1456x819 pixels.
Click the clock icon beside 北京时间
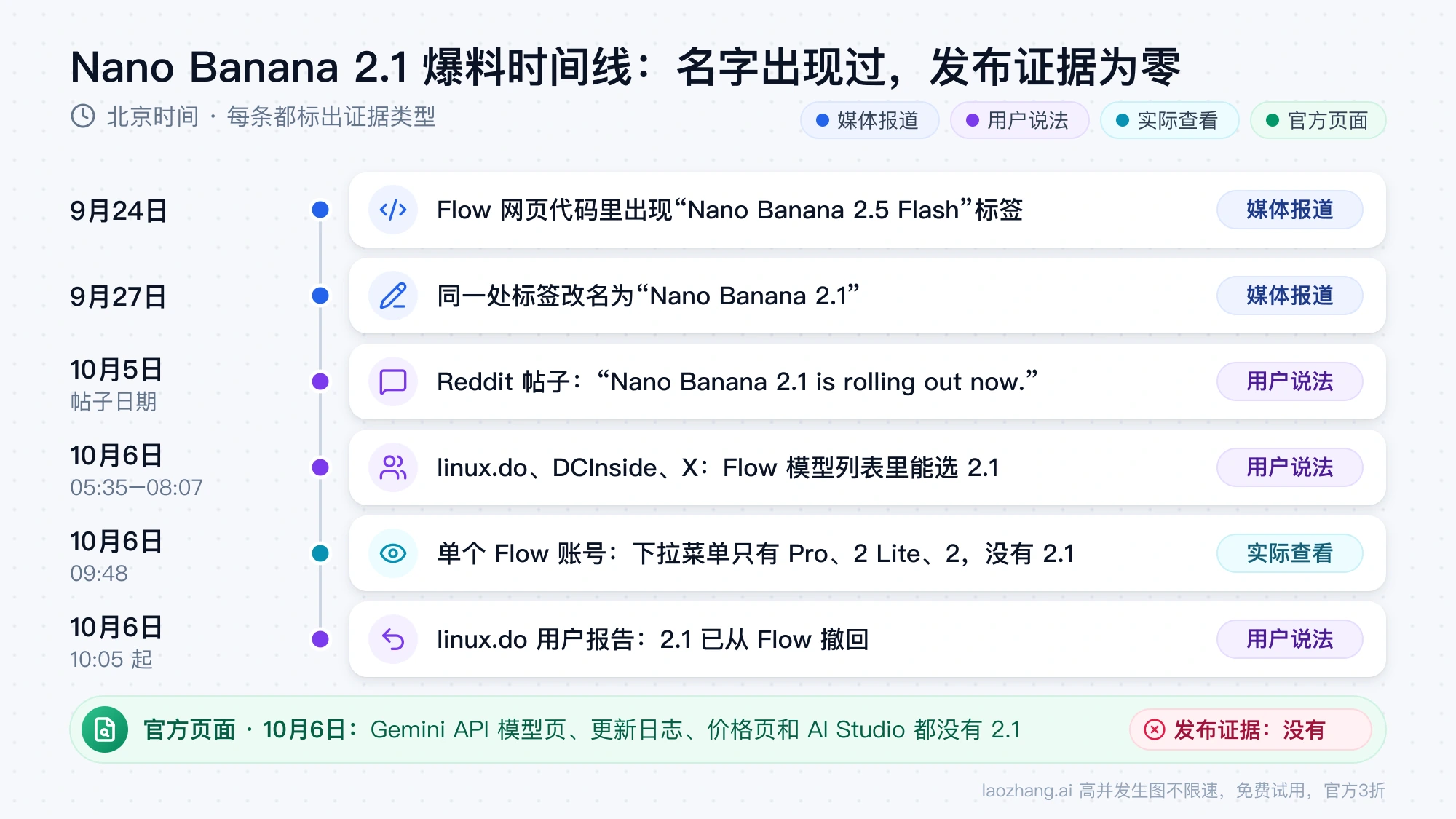[x=83, y=116]
